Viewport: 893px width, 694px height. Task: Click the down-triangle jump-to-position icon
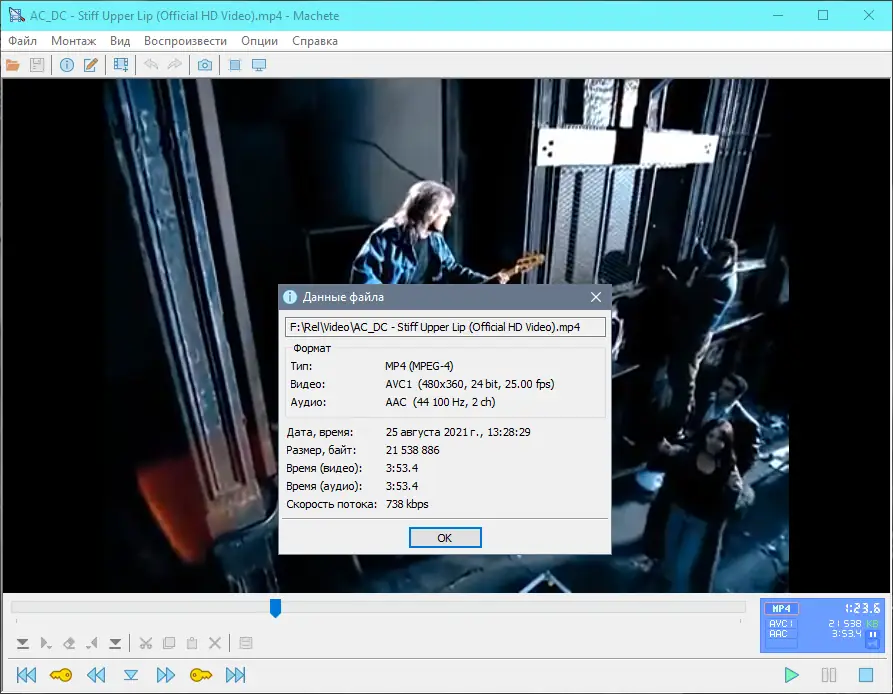coord(131,675)
